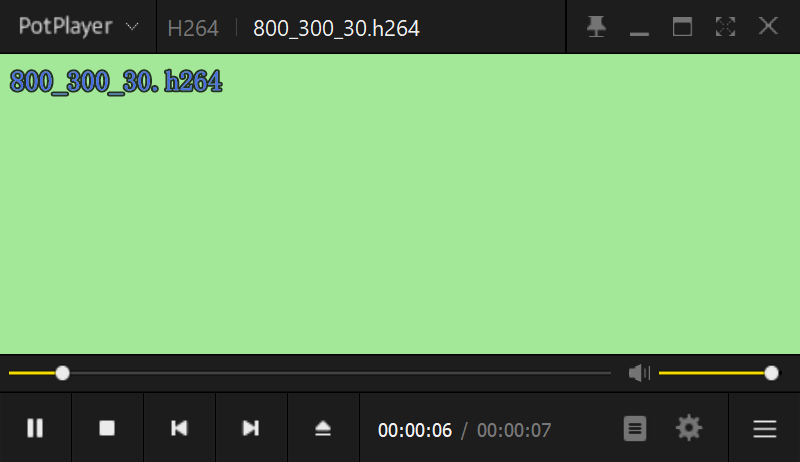Open the hamburger menu in the bottom bar
The image size is (800, 462).
pos(765,429)
